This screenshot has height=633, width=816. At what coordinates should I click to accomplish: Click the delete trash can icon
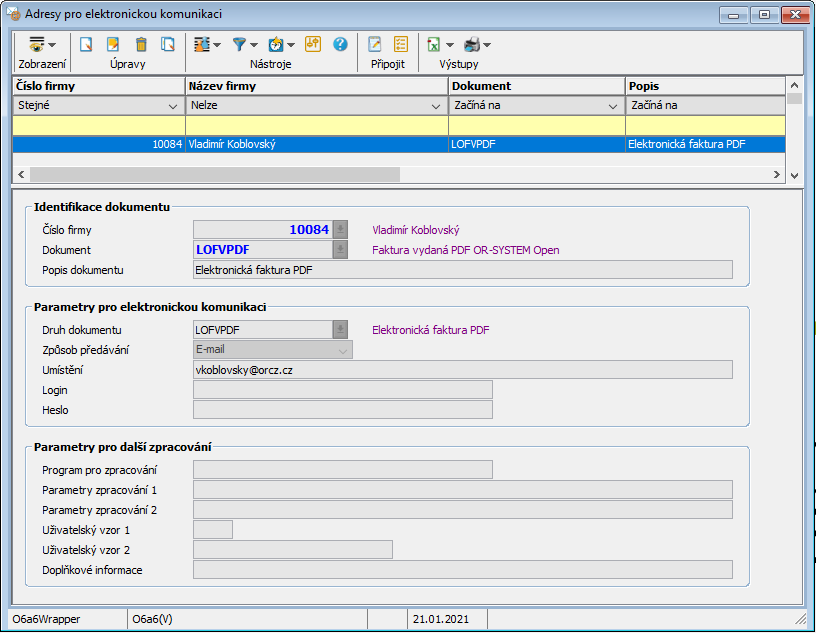click(x=141, y=45)
